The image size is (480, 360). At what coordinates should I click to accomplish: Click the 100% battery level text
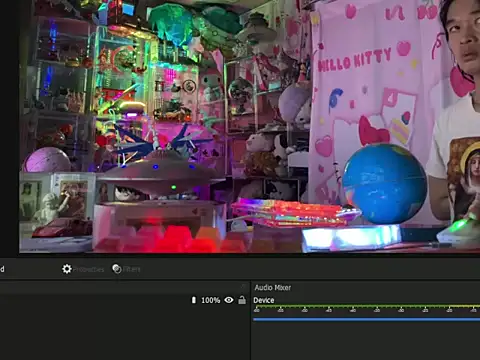[211, 300]
